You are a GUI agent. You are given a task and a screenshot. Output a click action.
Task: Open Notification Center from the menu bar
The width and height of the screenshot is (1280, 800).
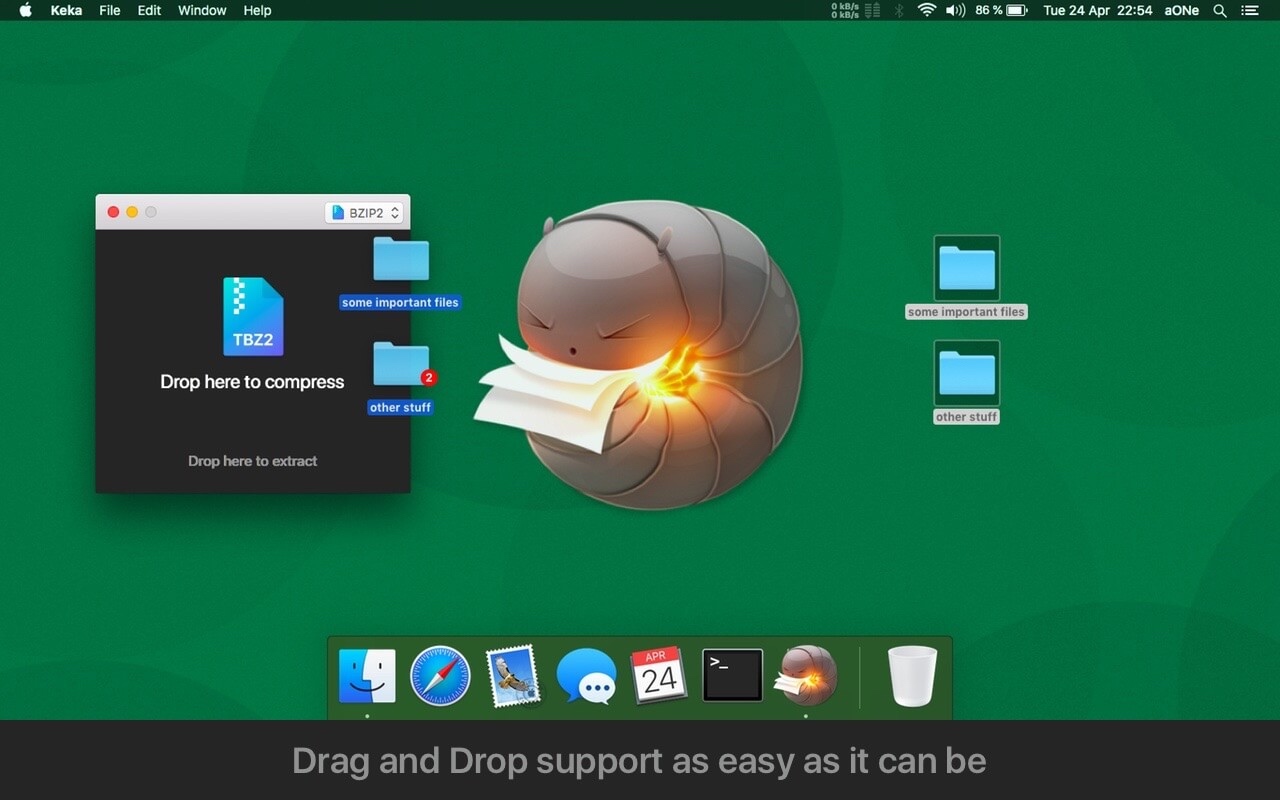tap(1250, 11)
